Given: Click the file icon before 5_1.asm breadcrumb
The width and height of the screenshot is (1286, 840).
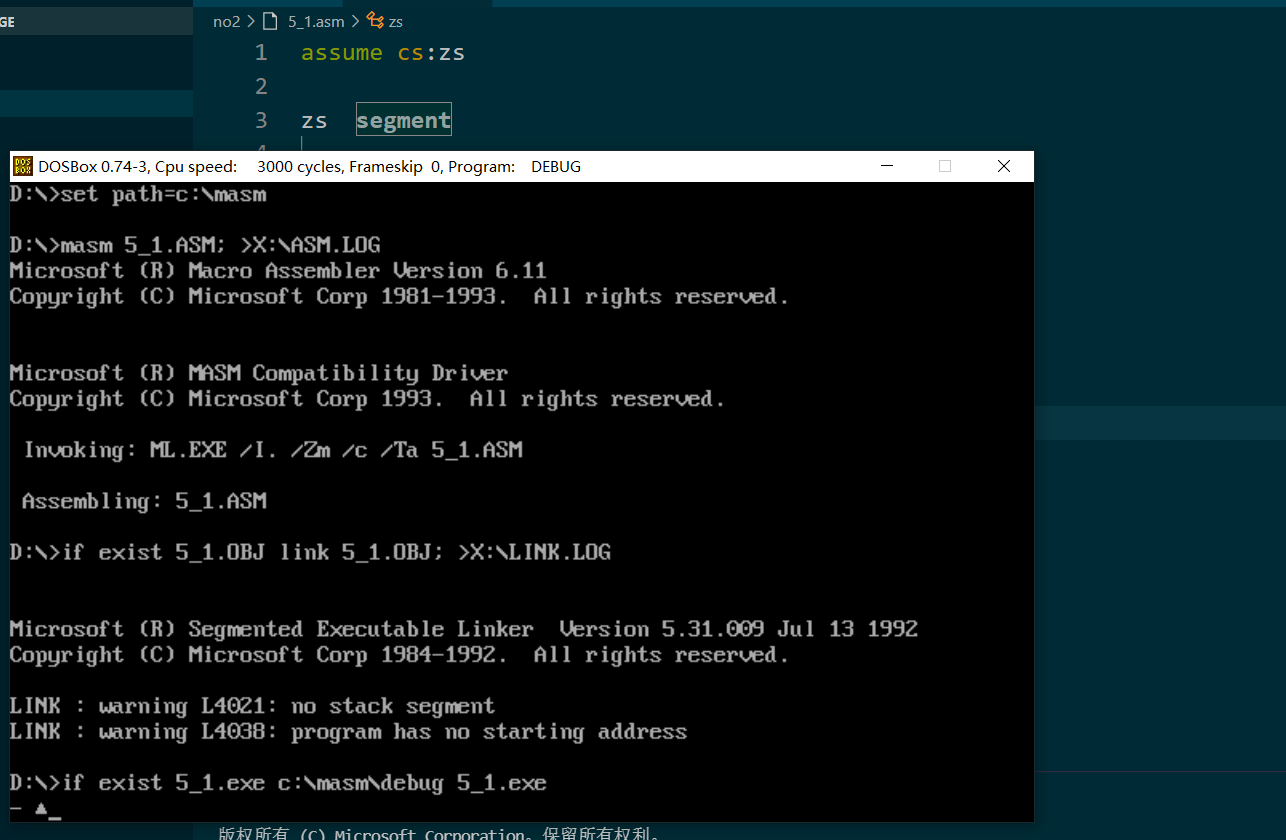Looking at the screenshot, I should (270, 21).
